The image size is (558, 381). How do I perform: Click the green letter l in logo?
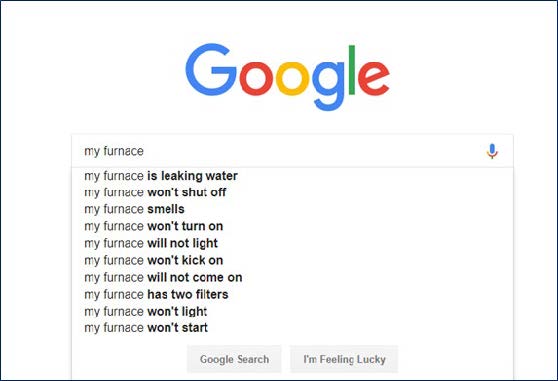click(x=352, y=70)
